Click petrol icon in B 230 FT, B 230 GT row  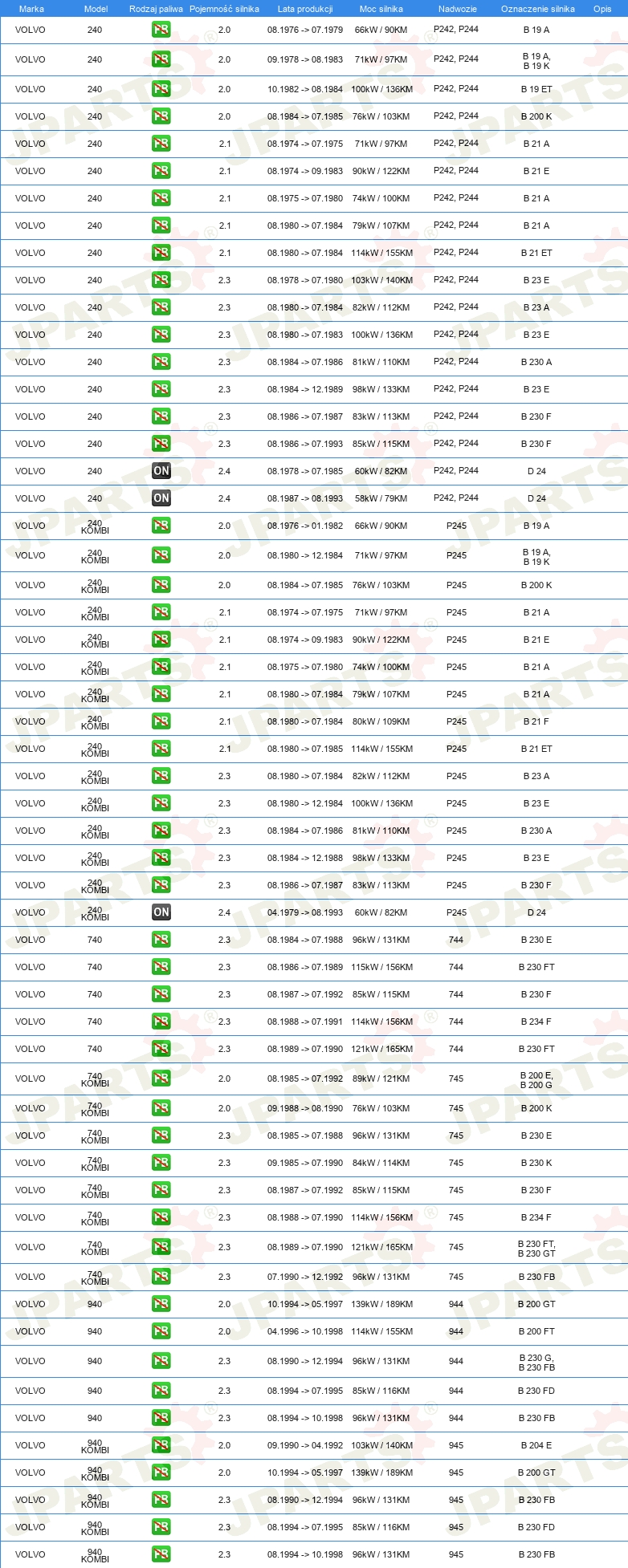(161, 1247)
